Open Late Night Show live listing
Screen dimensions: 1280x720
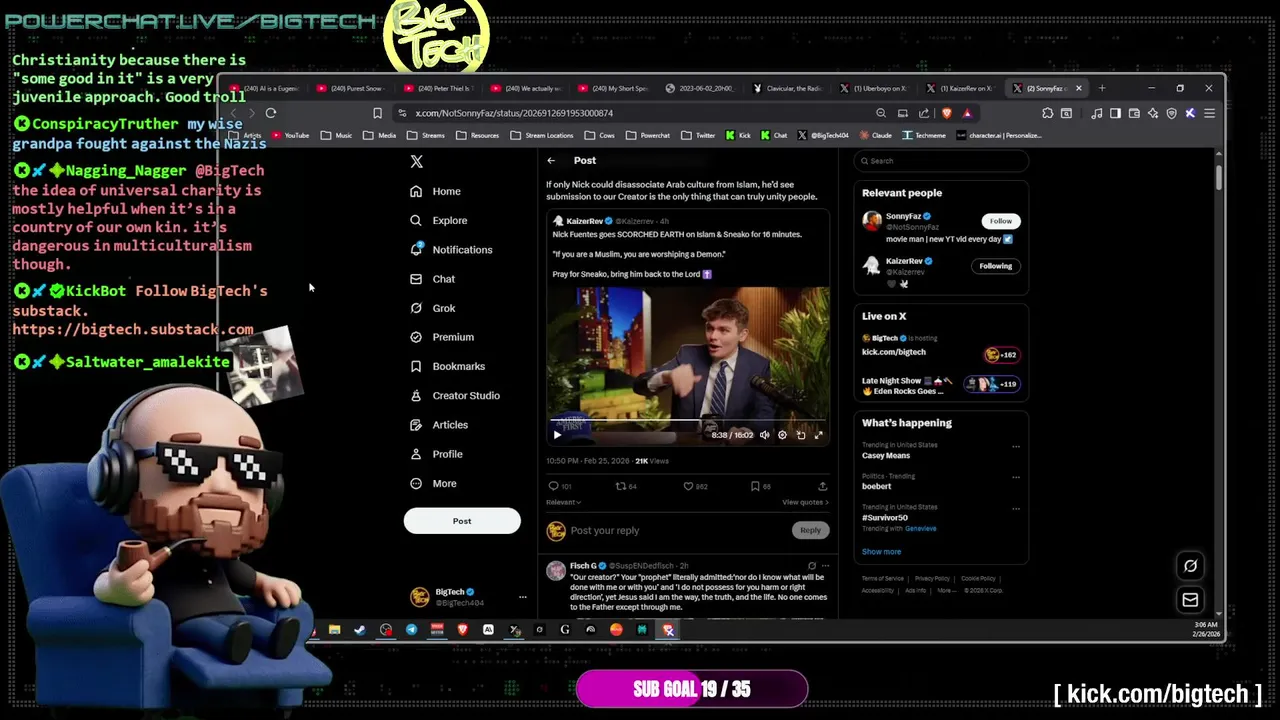pyautogui.click(x=940, y=385)
